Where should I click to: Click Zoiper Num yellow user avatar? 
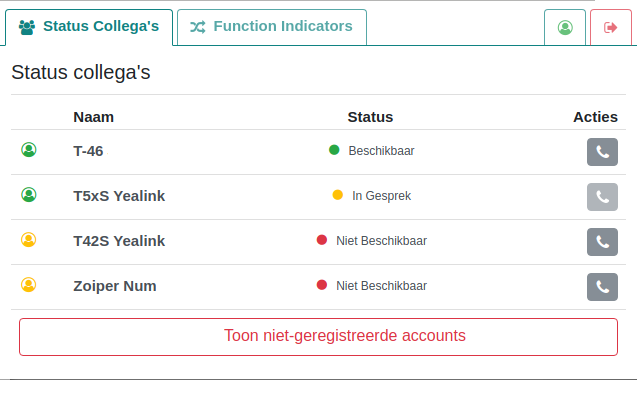(x=28, y=285)
